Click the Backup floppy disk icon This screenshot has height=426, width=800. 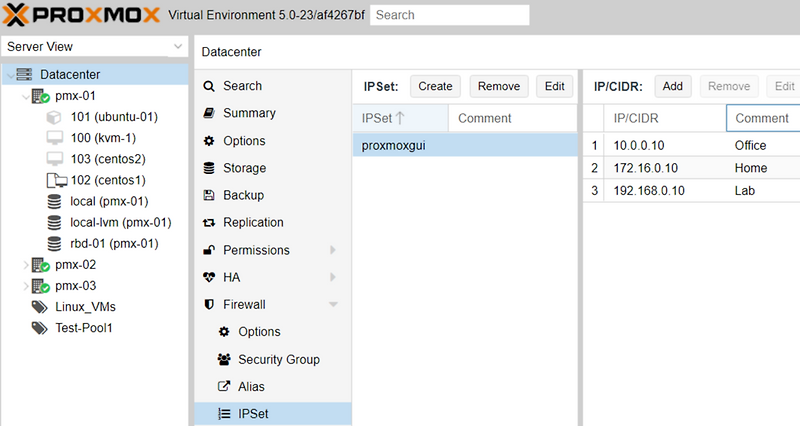[209, 195]
